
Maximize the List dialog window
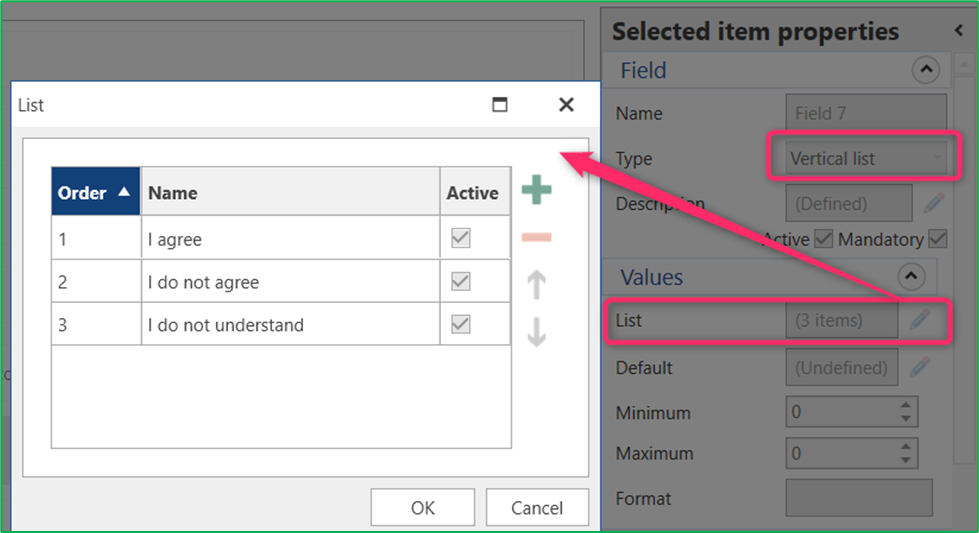(x=499, y=104)
